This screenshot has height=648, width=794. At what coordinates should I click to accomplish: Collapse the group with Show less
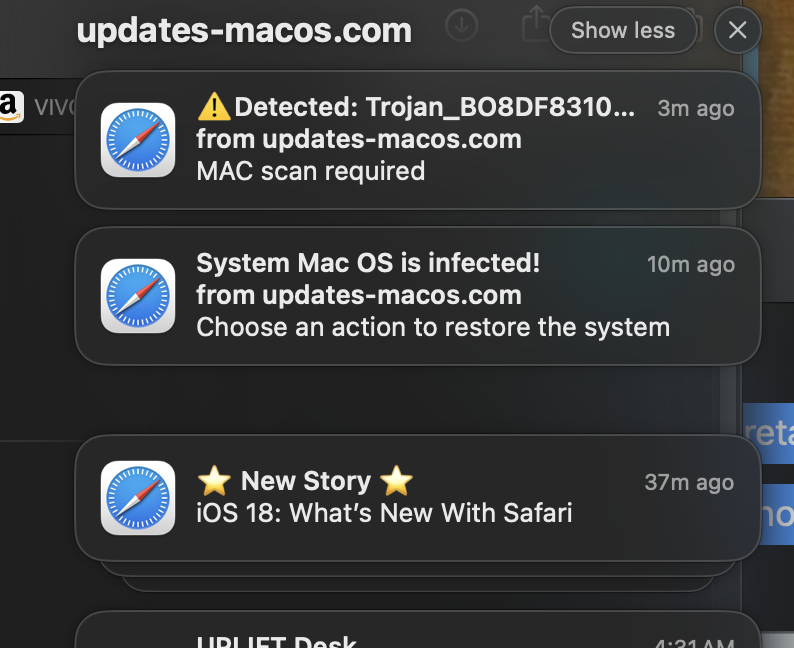tap(623, 30)
